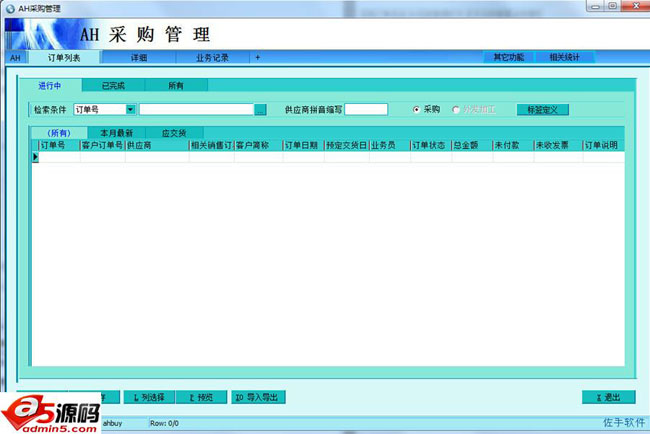Switch to the 订单列表 tab

[x=64, y=58]
